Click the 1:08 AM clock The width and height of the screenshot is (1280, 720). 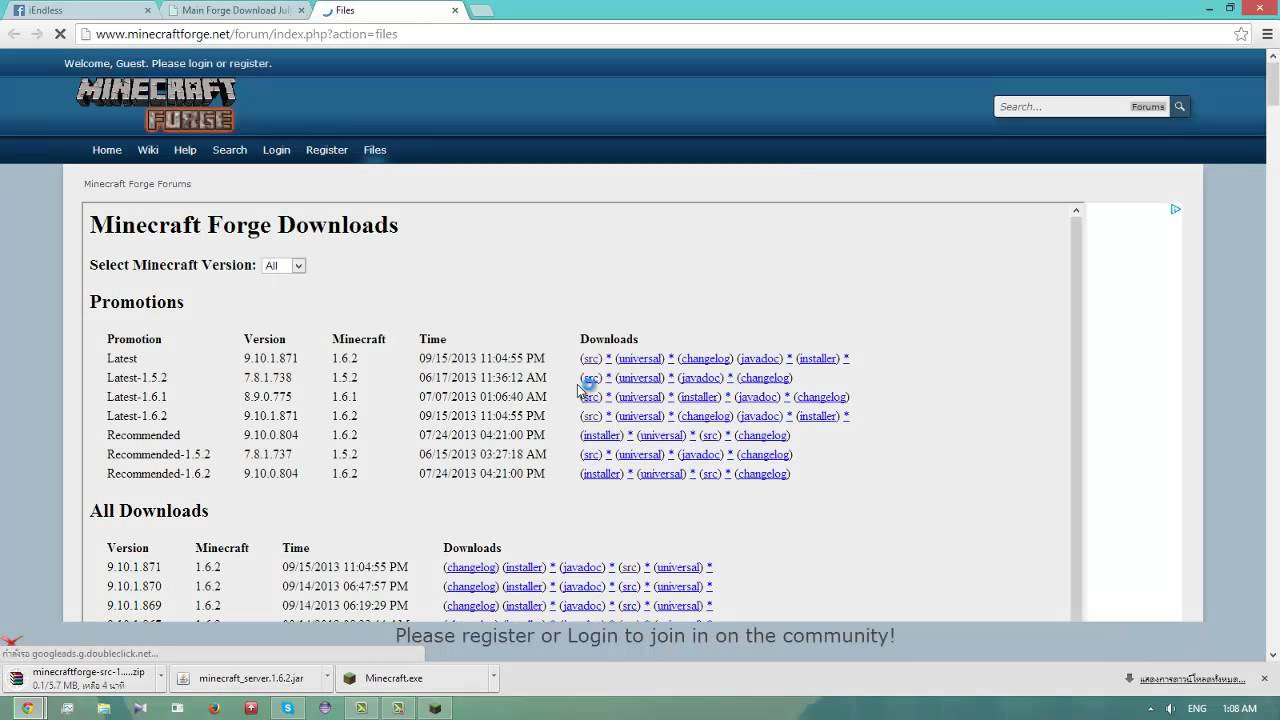(x=1240, y=708)
